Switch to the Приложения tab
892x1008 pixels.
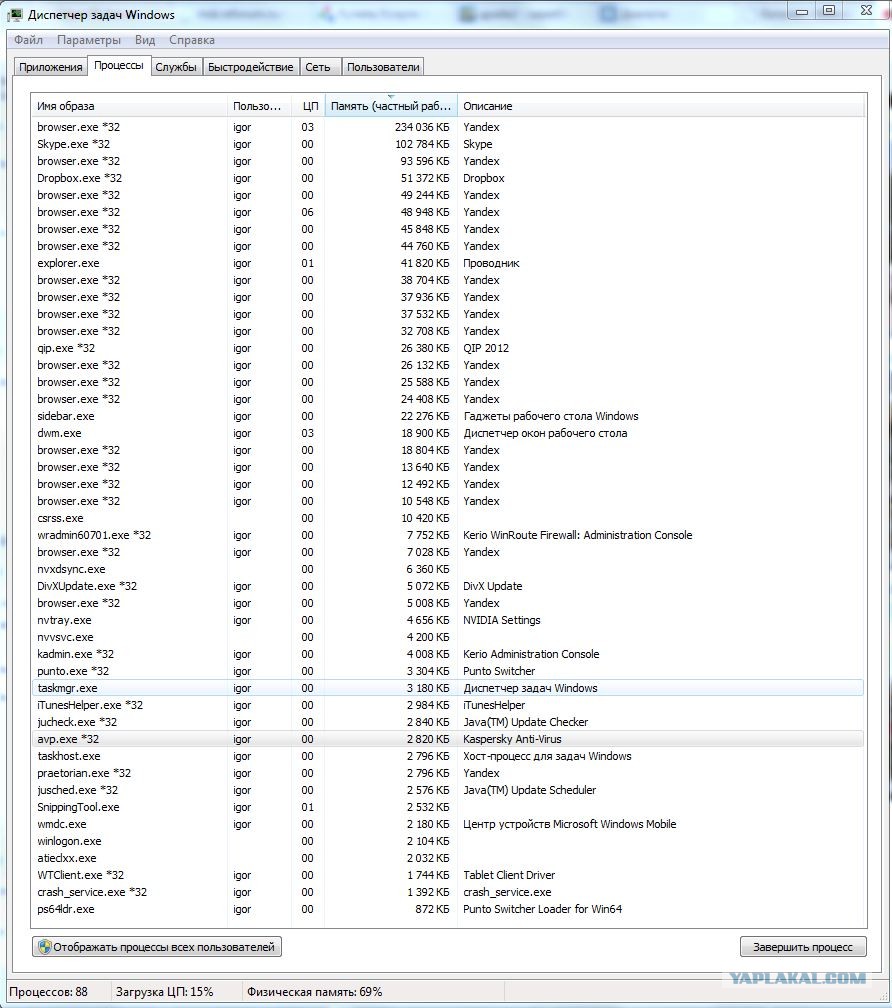pos(51,67)
